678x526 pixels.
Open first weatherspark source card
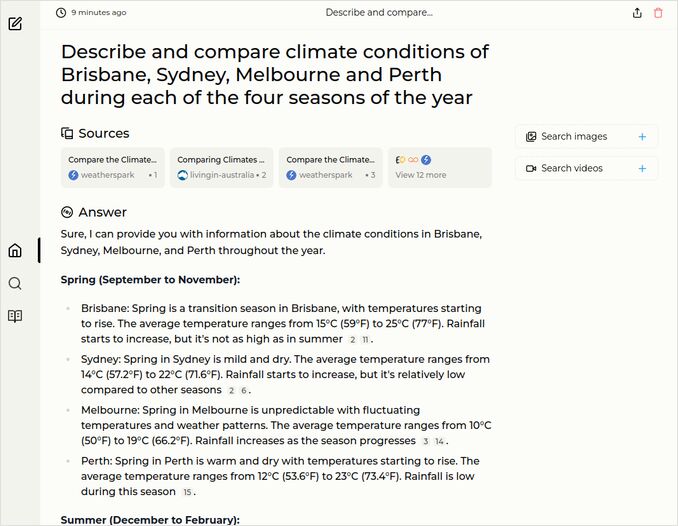pyautogui.click(x=112, y=168)
